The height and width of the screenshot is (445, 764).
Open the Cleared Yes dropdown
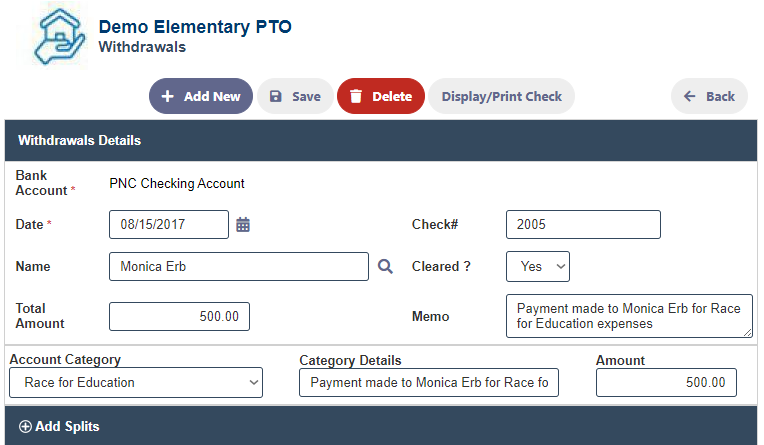tap(538, 266)
